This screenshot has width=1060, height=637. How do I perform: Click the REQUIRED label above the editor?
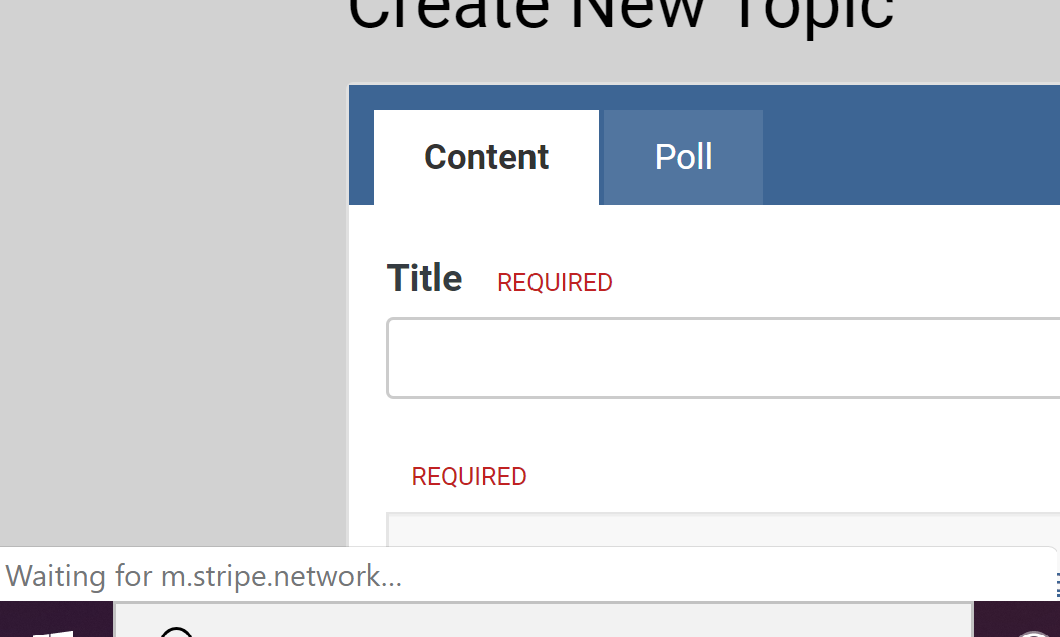pyautogui.click(x=468, y=477)
